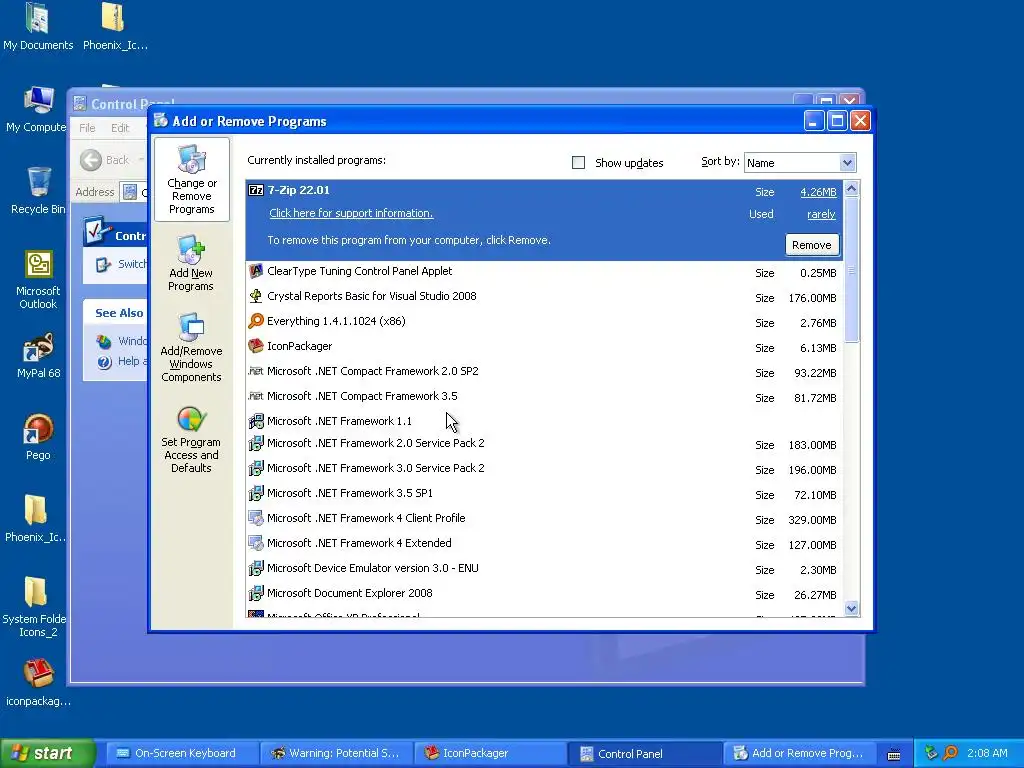The height and width of the screenshot is (768, 1024).
Task: Switch to Control Panel taskbar button
Action: point(644,754)
